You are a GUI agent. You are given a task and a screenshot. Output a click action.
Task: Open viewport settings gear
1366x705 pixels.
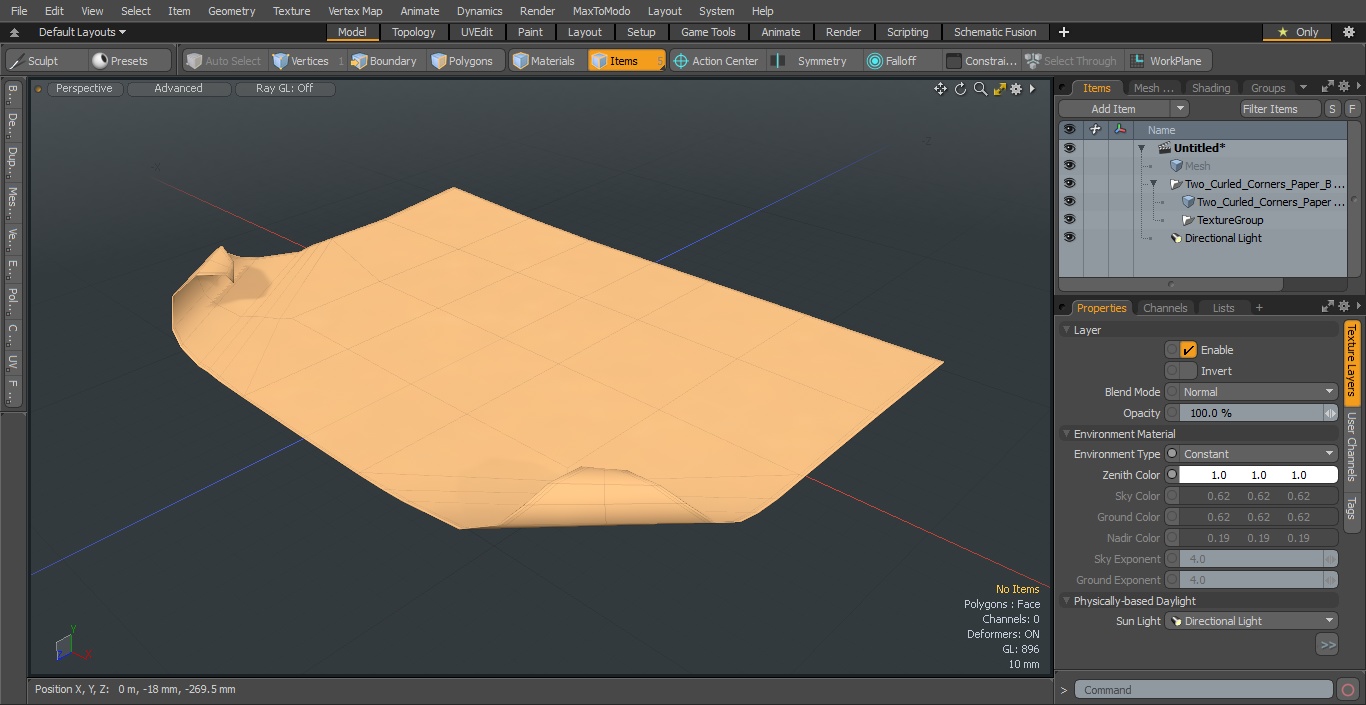[x=1016, y=89]
